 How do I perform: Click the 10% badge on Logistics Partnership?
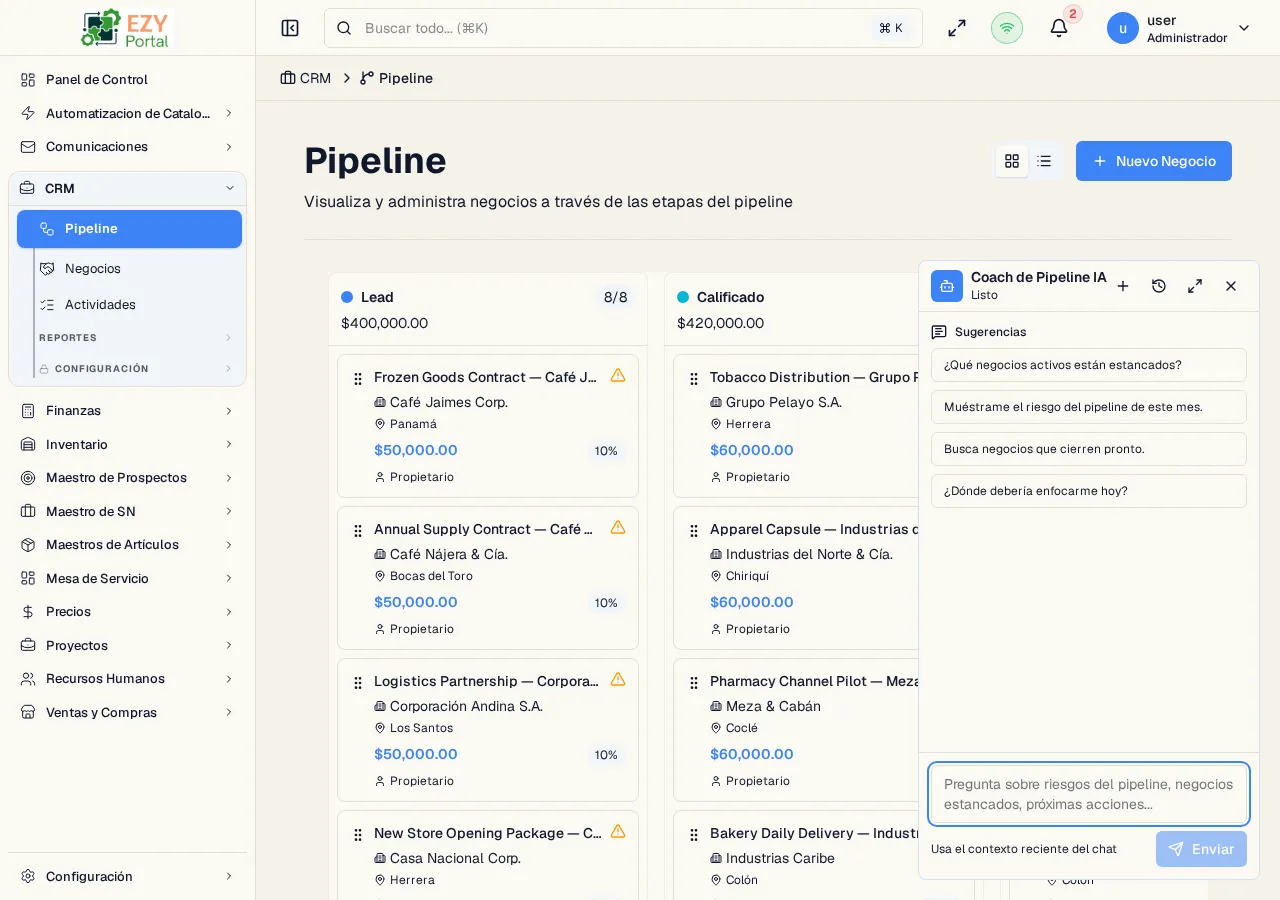pos(606,755)
